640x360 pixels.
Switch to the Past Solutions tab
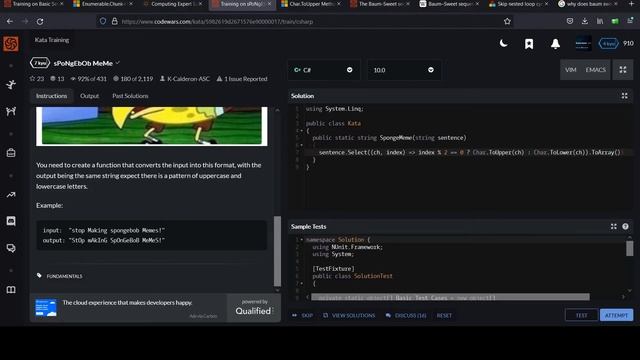[x=130, y=96]
